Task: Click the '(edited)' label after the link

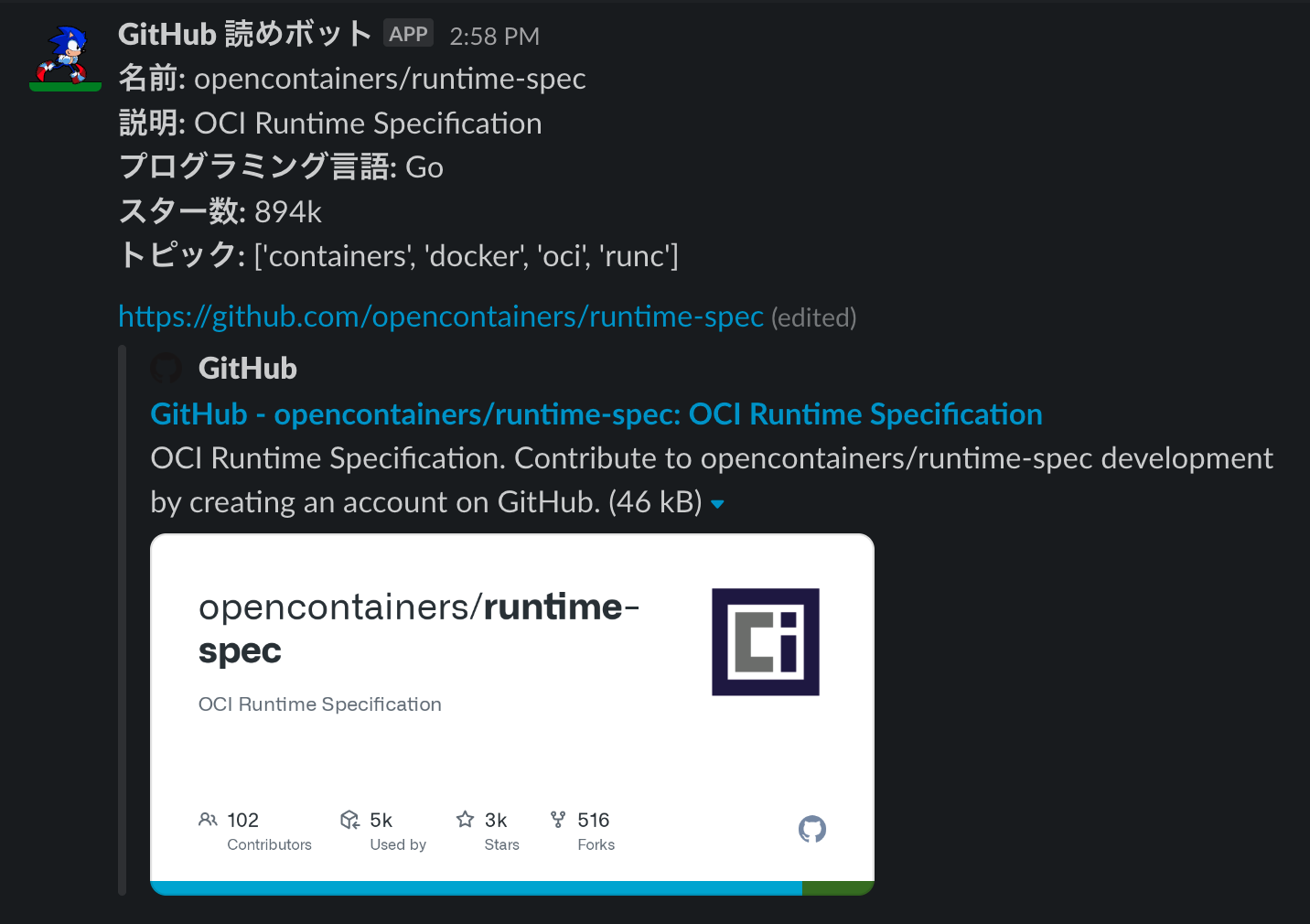Action: [x=813, y=317]
